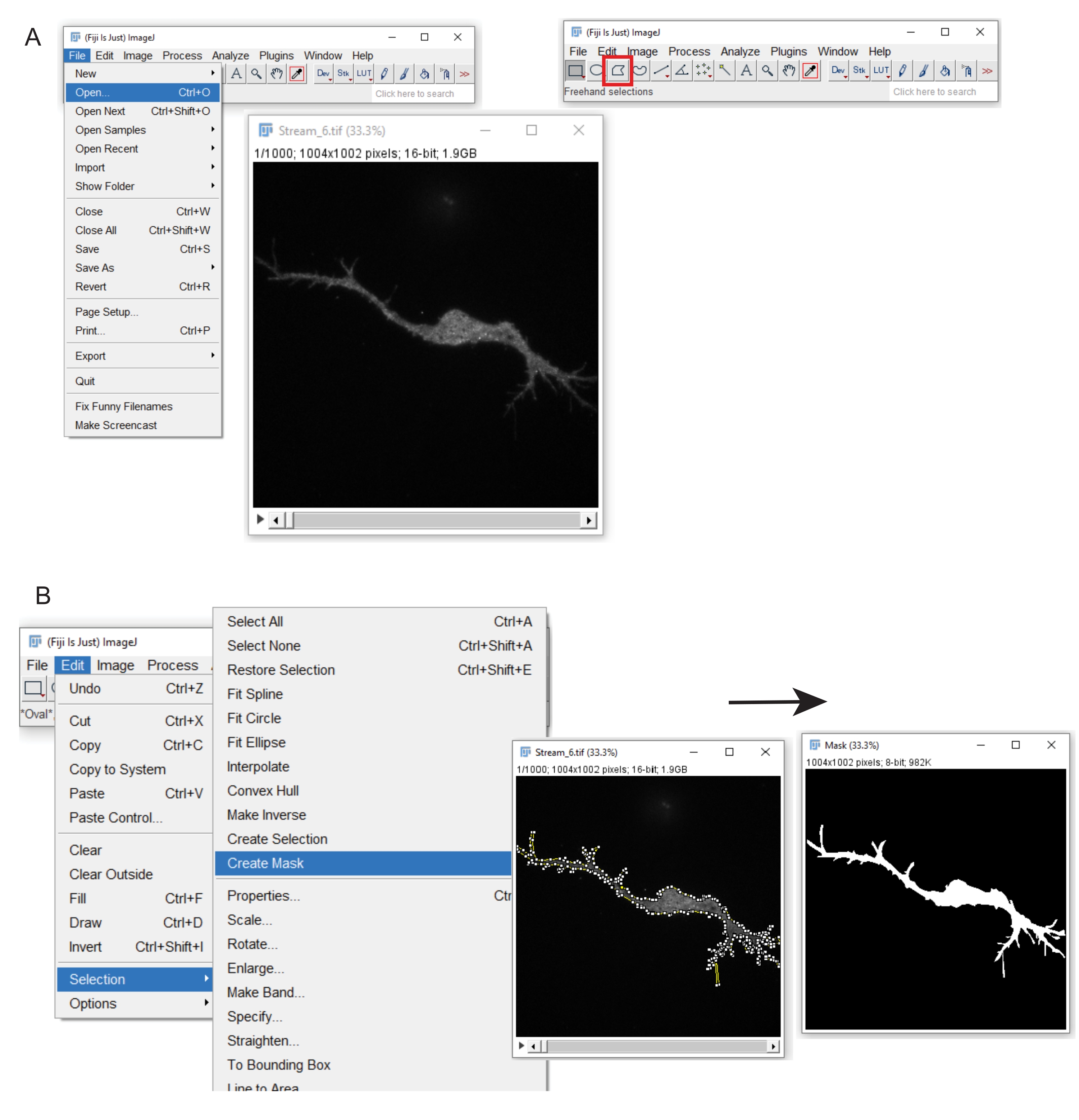Viewport: 1079px width, 1120px height.
Task: Select the Multi-point tool icon
Action: tap(702, 71)
